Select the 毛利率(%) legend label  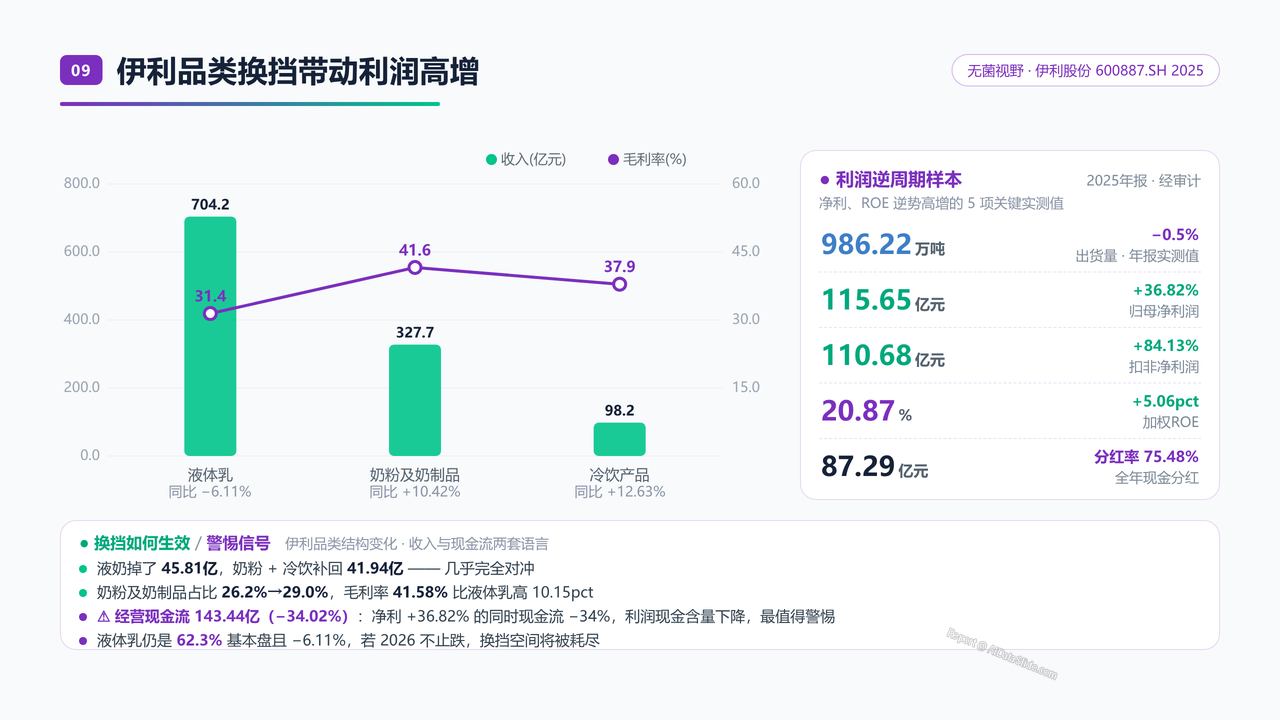coord(654,159)
